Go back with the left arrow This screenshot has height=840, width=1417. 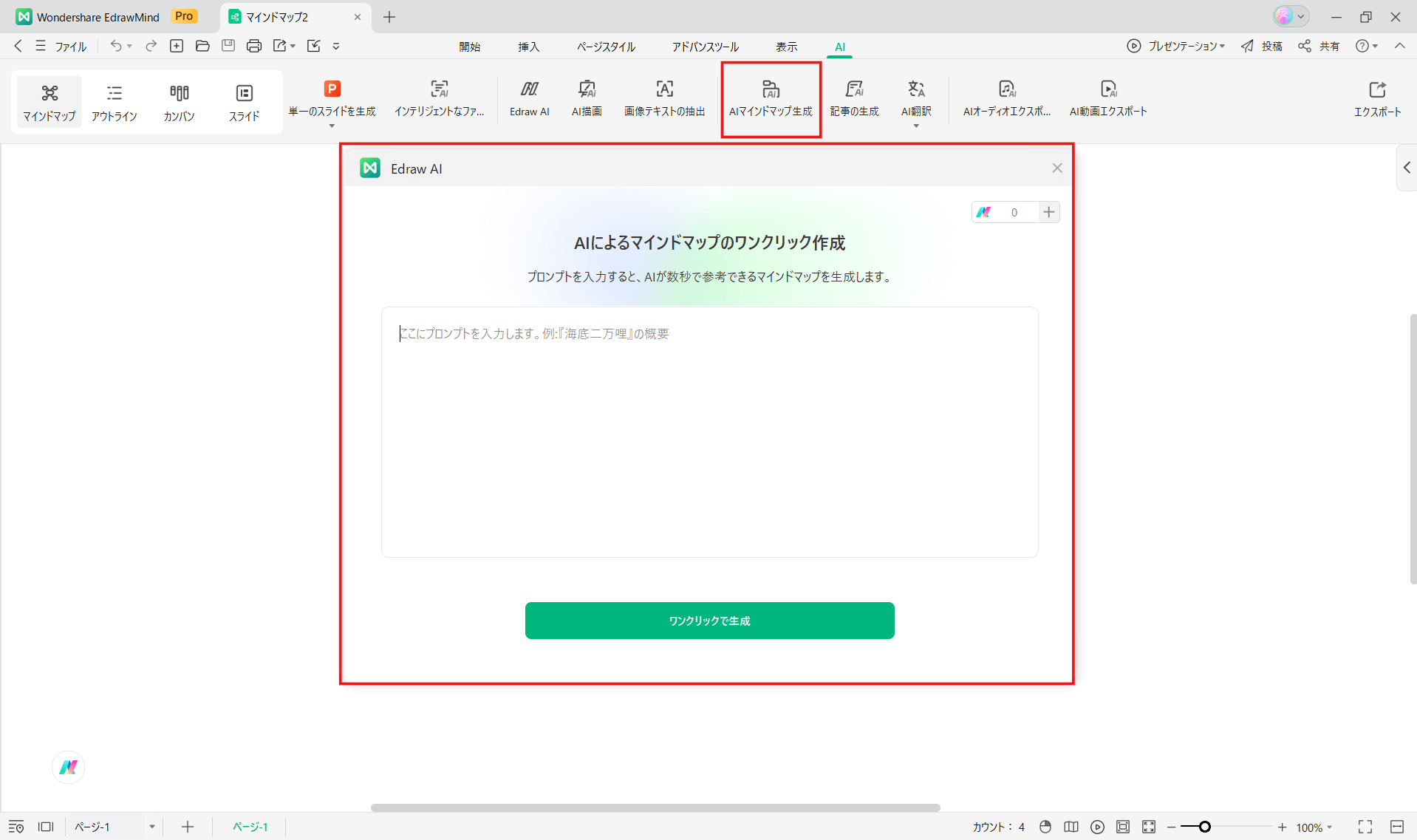click(18, 46)
